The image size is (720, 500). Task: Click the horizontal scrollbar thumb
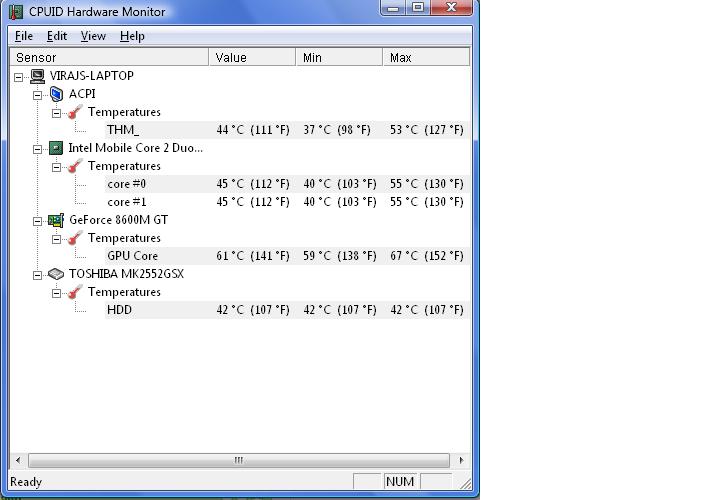click(x=239, y=460)
